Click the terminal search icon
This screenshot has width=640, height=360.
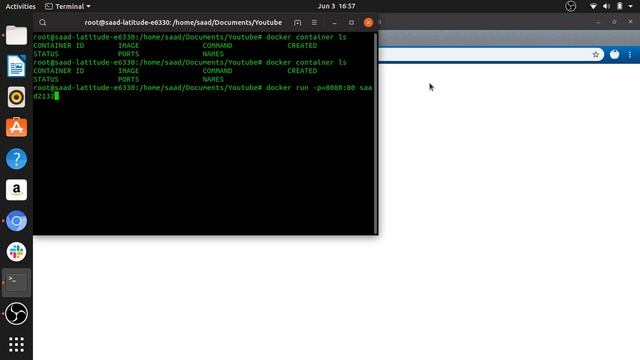click(43, 22)
